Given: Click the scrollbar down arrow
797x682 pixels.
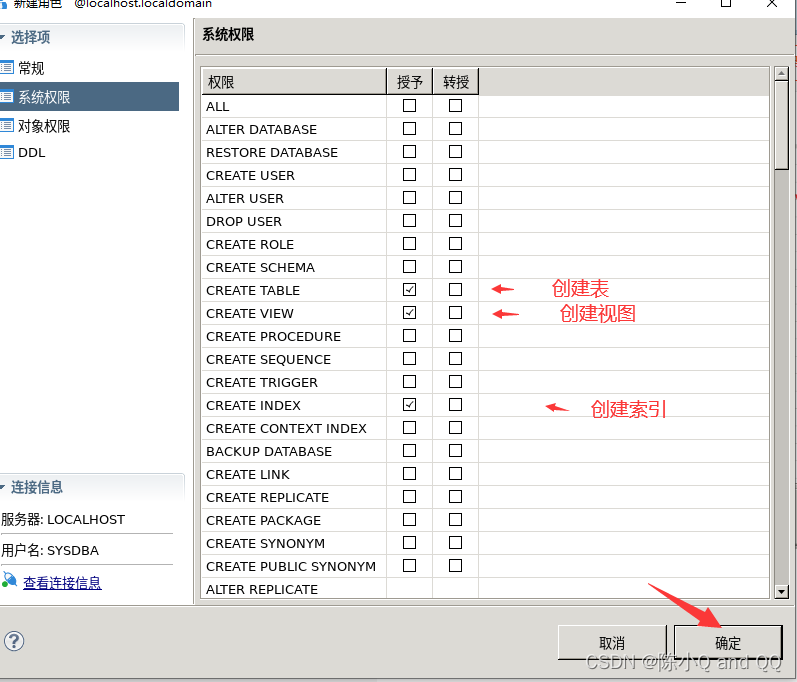Looking at the screenshot, I should tap(781, 592).
